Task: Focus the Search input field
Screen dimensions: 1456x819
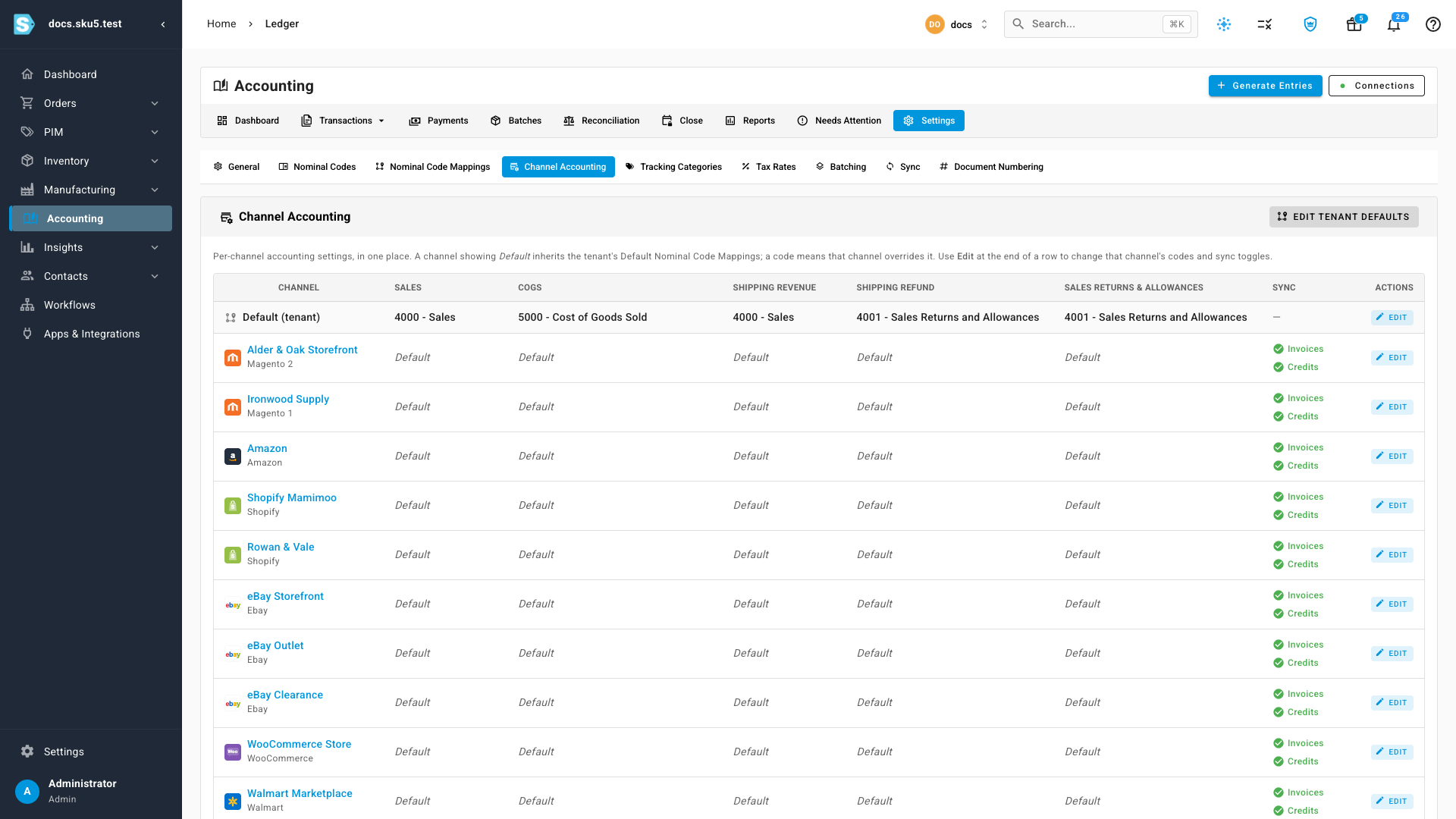Action: (1100, 24)
